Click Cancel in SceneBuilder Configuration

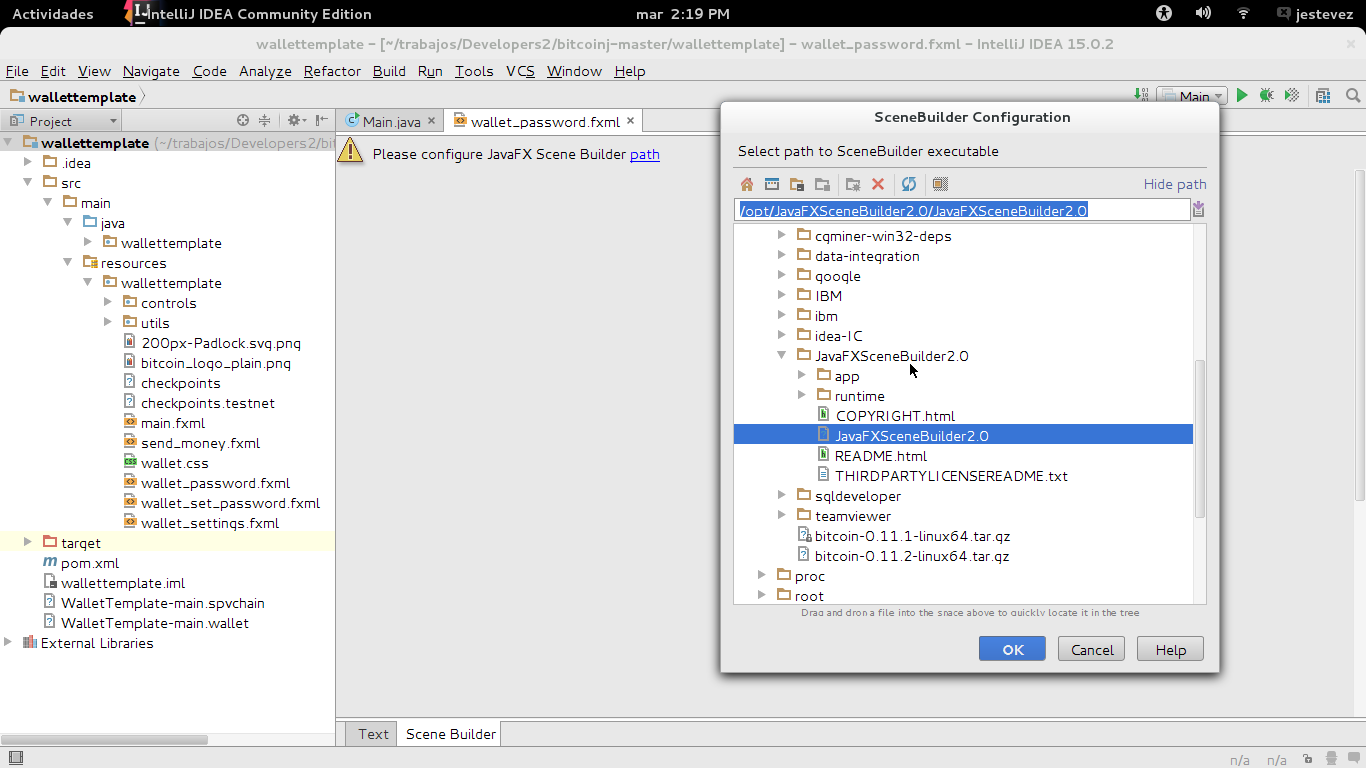1092,649
